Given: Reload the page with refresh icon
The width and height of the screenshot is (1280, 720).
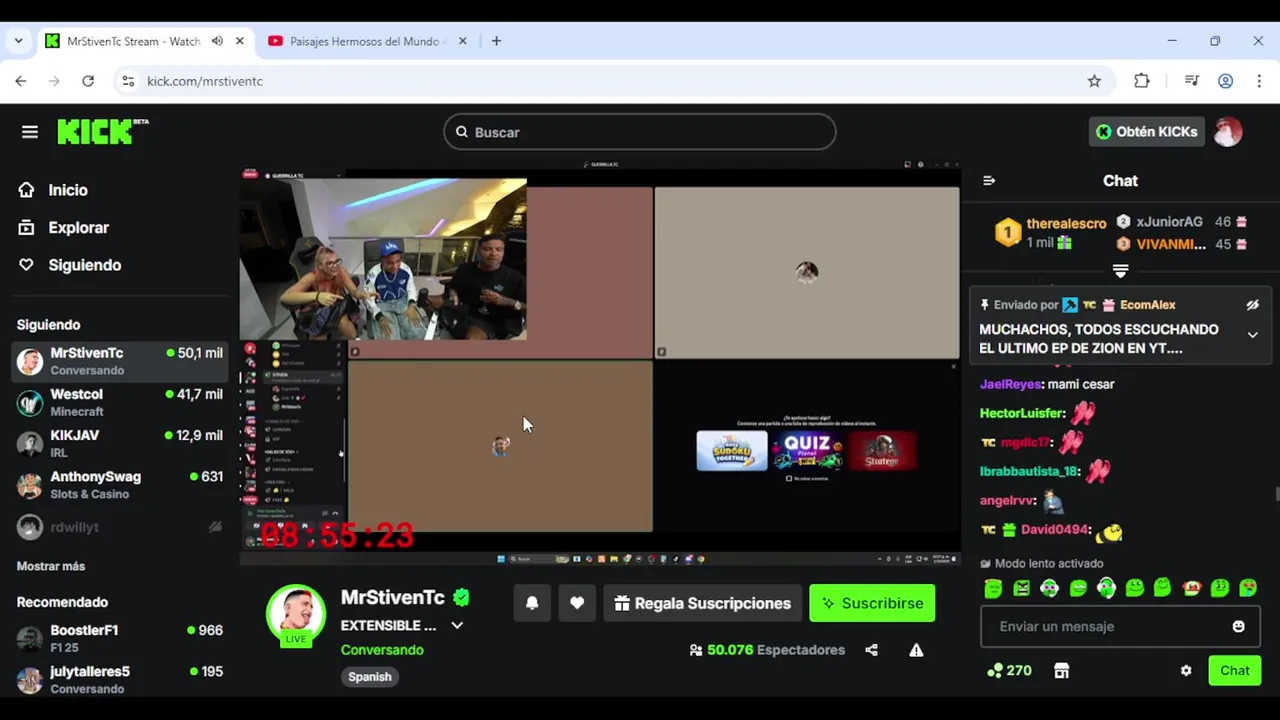Looking at the screenshot, I should pyautogui.click(x=88, y=81).
